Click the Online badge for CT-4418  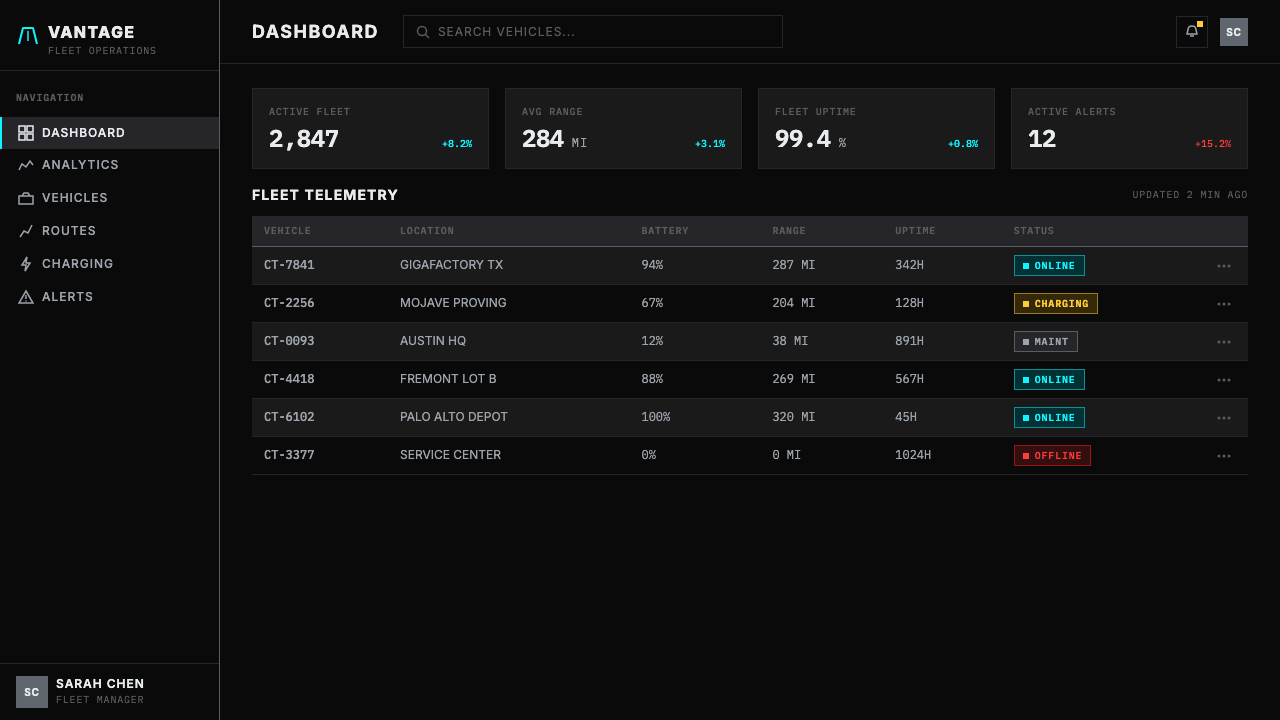tap(1049, 380)
